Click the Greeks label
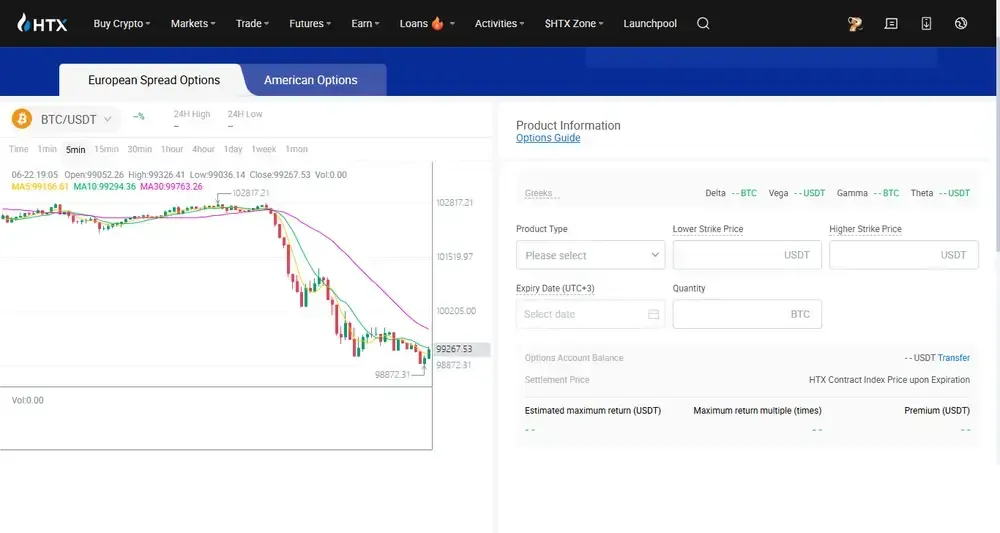 point(538,193)
